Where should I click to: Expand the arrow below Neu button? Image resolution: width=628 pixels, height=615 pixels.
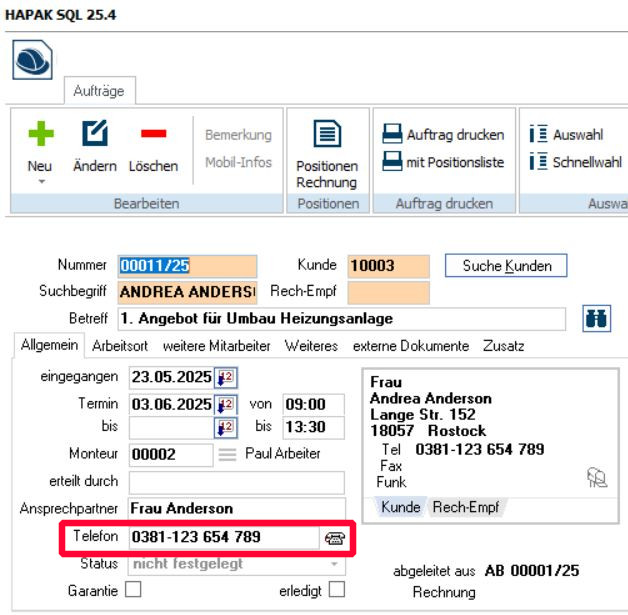tap(39, 182)
